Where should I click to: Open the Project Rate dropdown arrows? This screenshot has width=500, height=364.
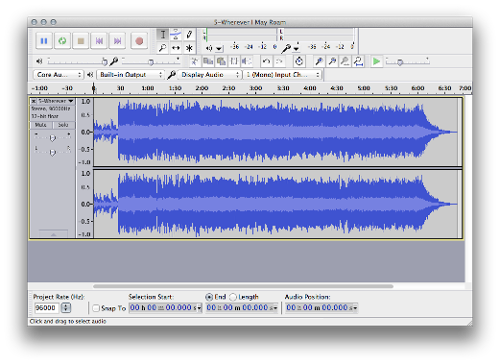click(66, 308)
